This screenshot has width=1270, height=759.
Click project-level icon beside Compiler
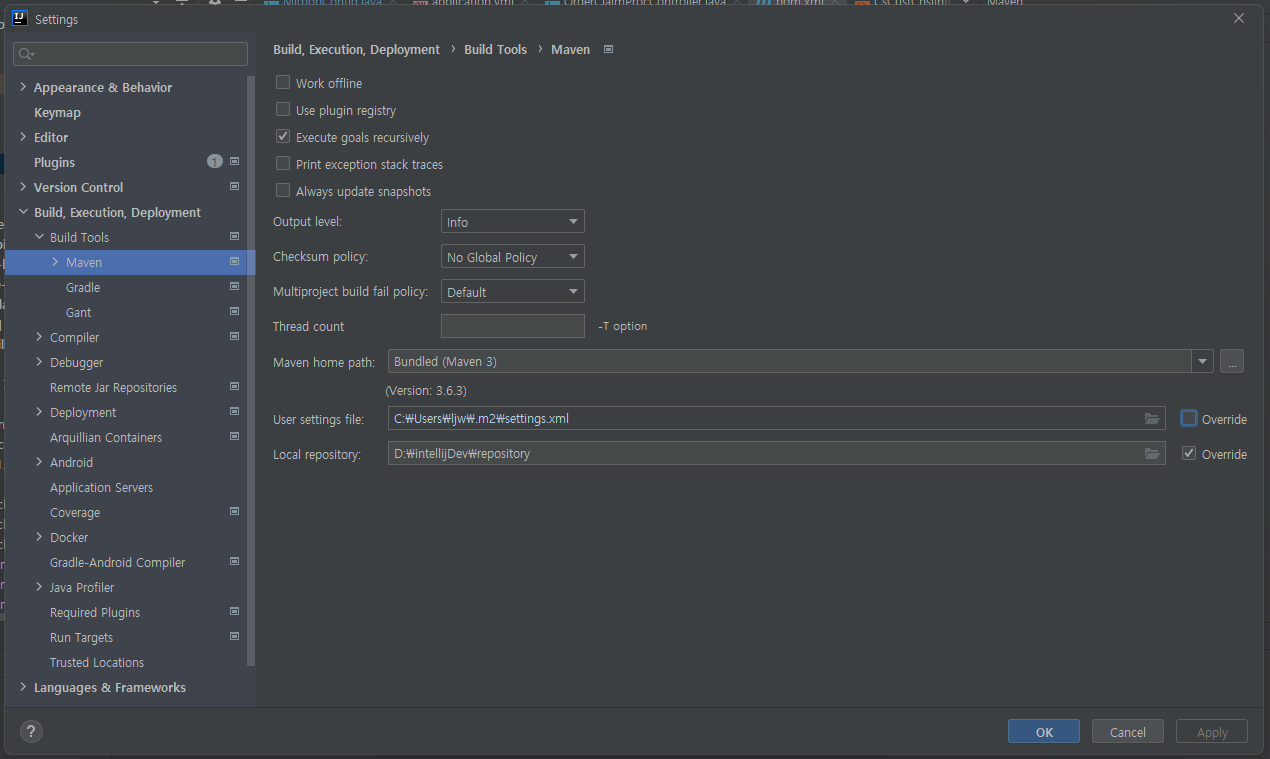click(x=234, y=336)
